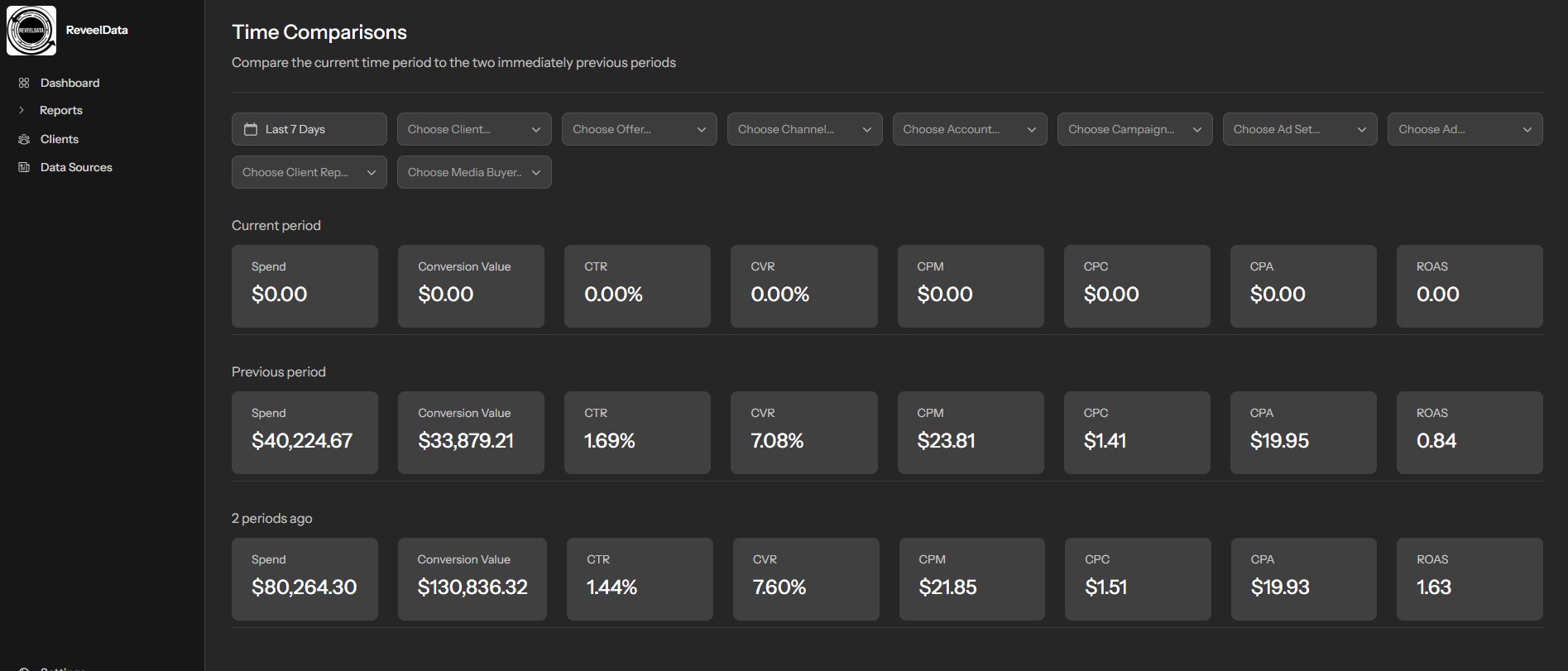Expand the Reports chevron arrow
The image size is (1568, 671).
click(x=22, y=110)
